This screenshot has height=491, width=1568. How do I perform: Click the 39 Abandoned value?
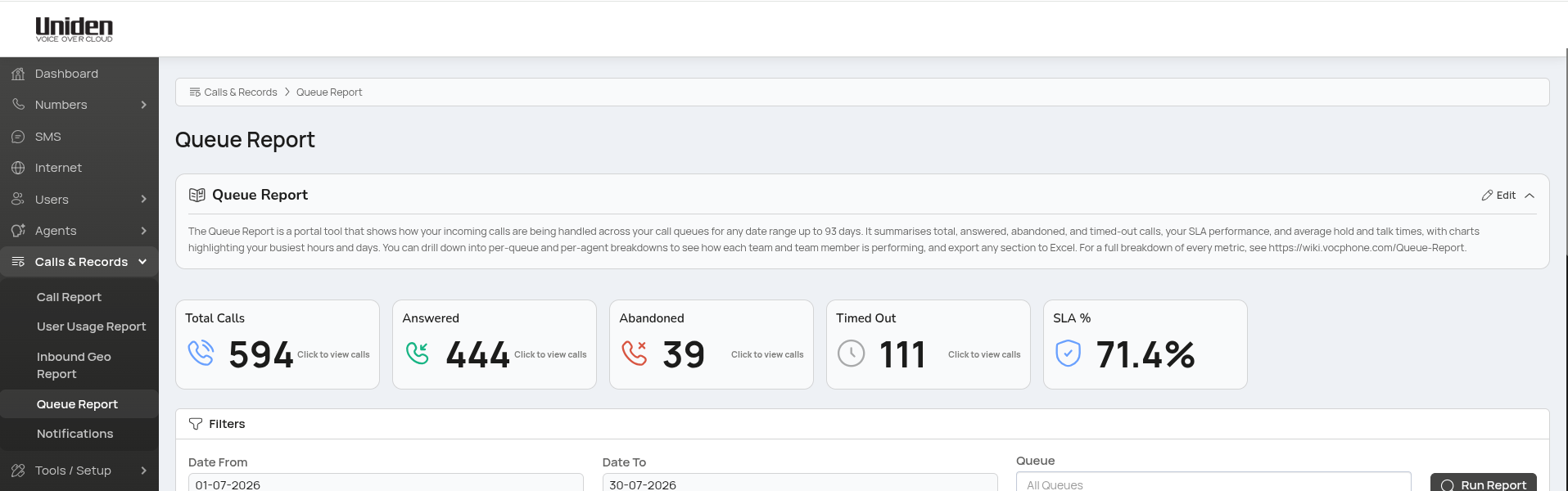[684, 354]
